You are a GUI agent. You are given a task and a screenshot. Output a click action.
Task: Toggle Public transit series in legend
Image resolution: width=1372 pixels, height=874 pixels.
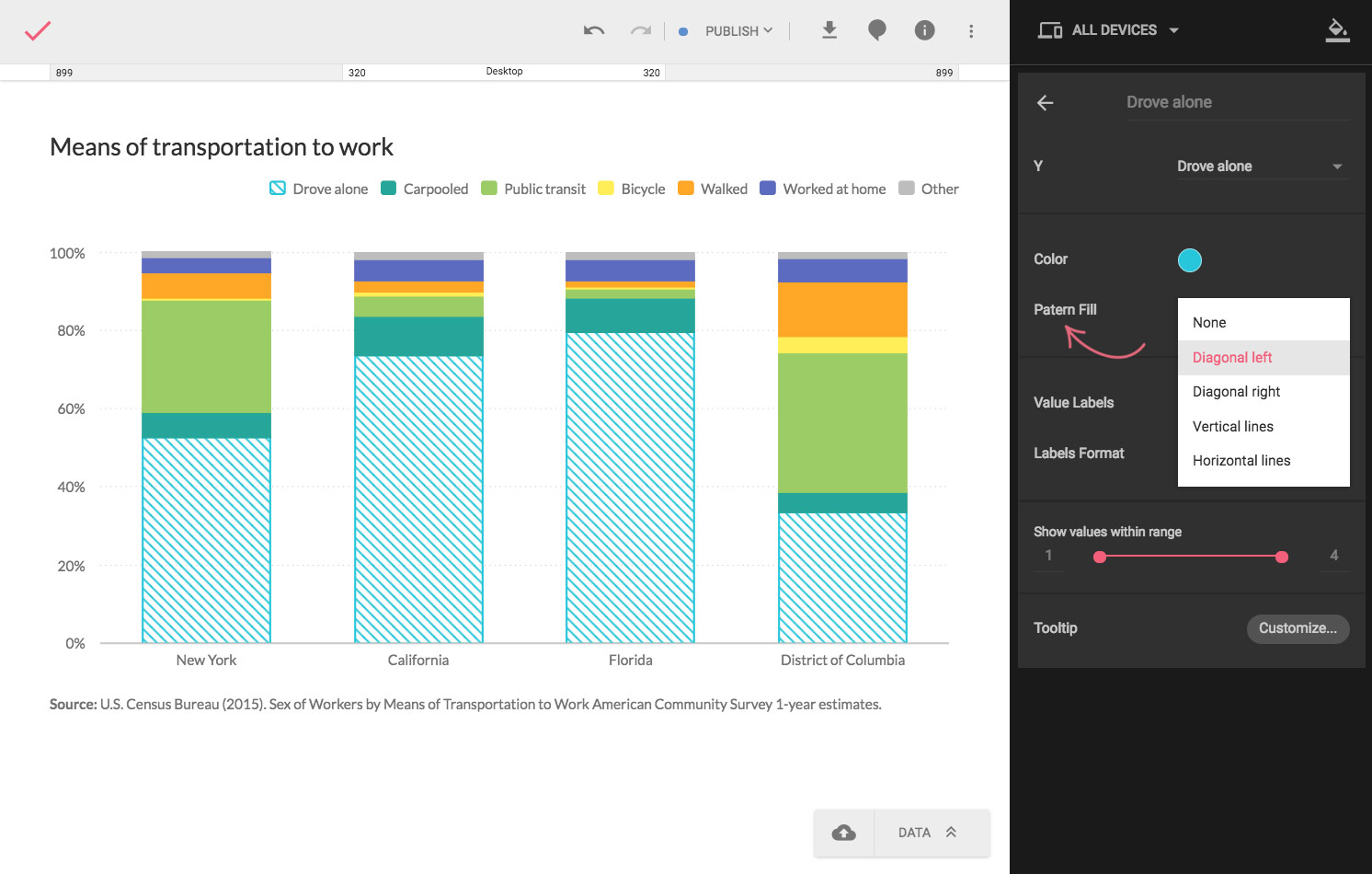pos(533,189)
